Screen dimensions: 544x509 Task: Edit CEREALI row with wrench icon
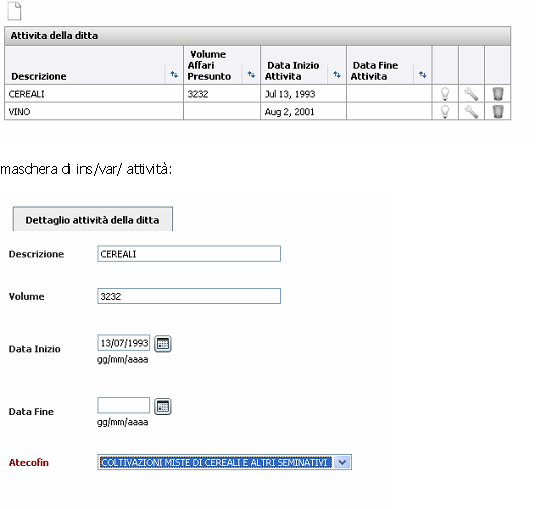(x=471, y=94)
